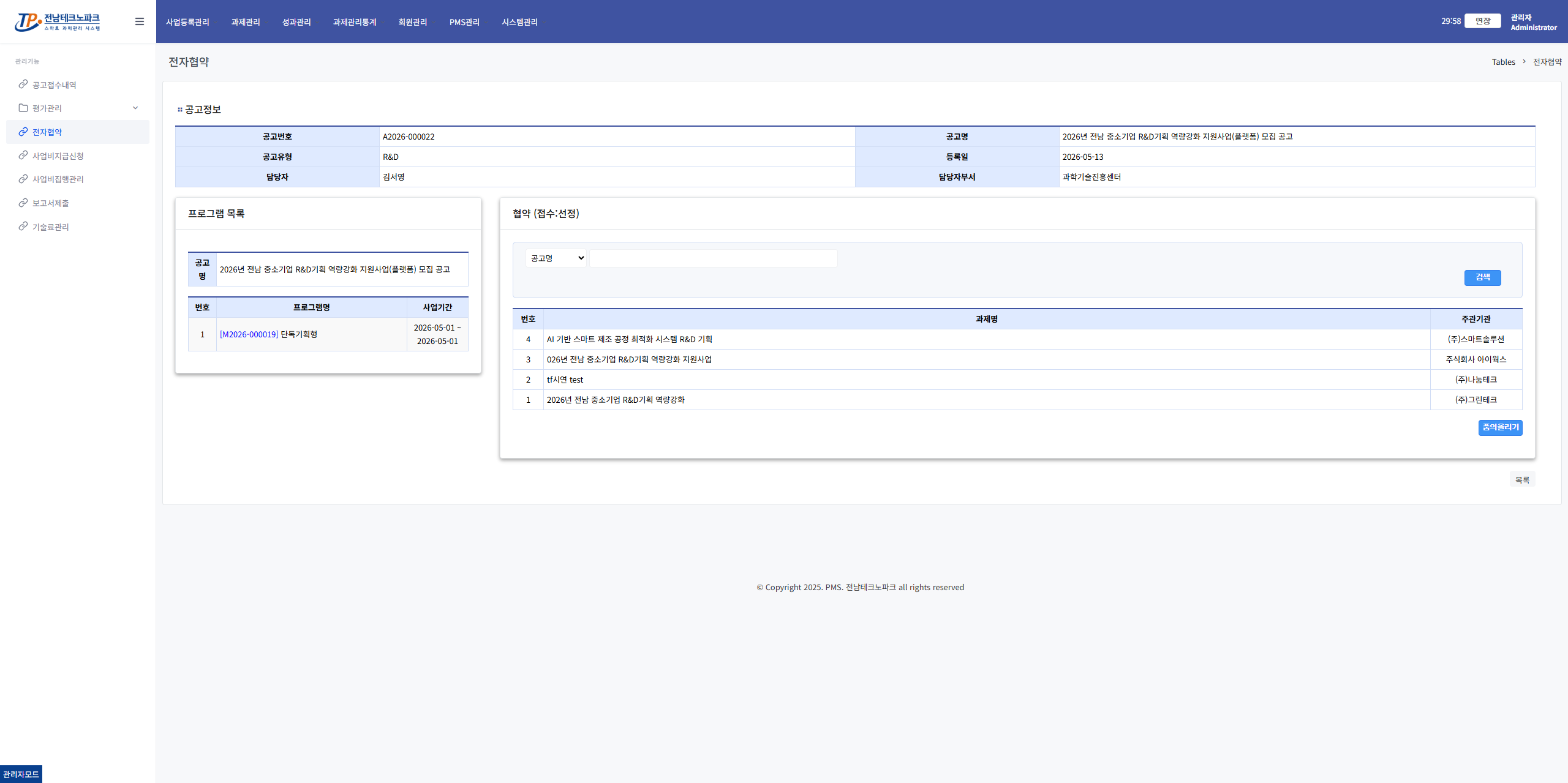The image size is (1568, 783).
Task: Click the 사업비집행관리 link icon
Action: click(23, 179)
